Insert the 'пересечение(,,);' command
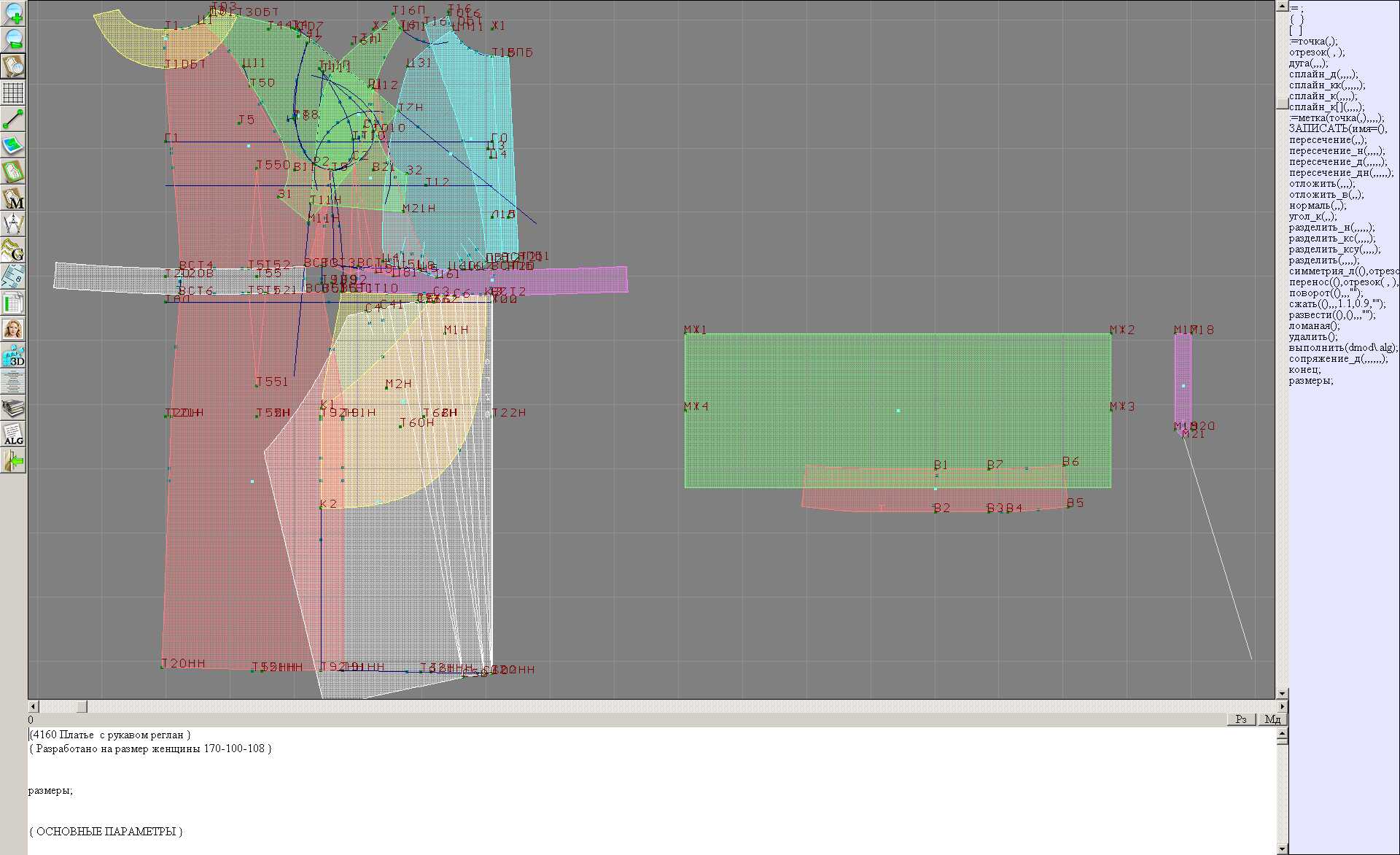The height and width of the screenshot is (855, 1400). point(1327,140)
